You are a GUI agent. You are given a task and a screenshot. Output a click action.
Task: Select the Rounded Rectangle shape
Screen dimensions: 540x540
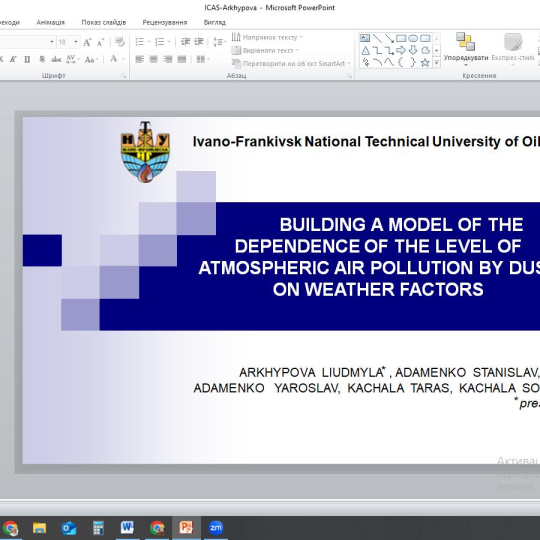click(425, 38)
